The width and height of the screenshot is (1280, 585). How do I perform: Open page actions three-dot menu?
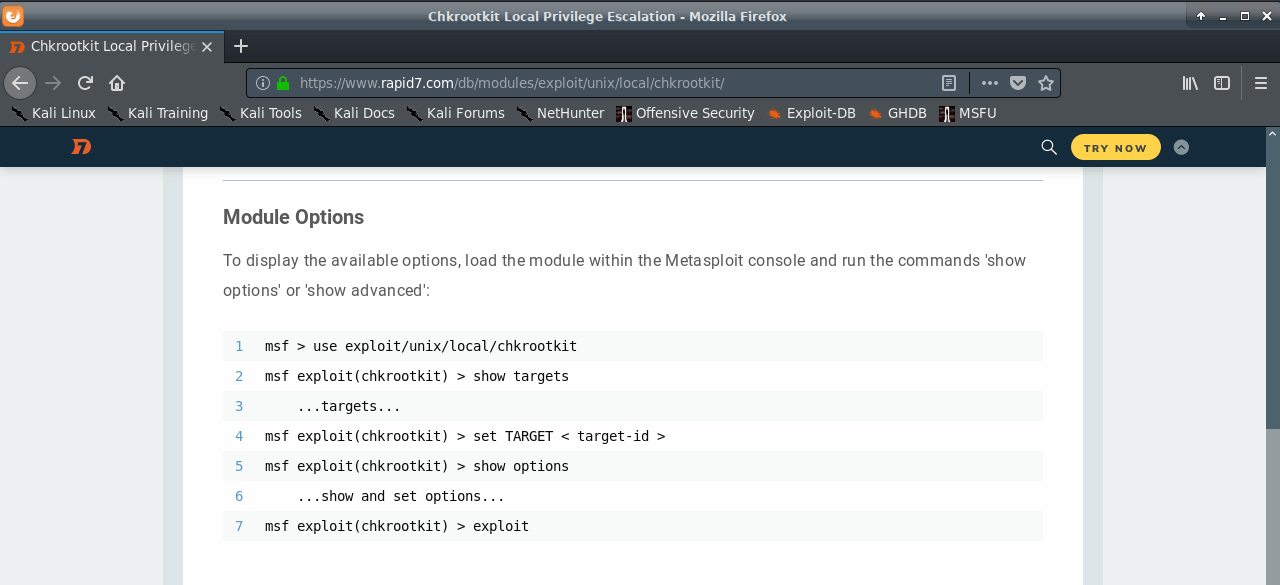(990, 83)
